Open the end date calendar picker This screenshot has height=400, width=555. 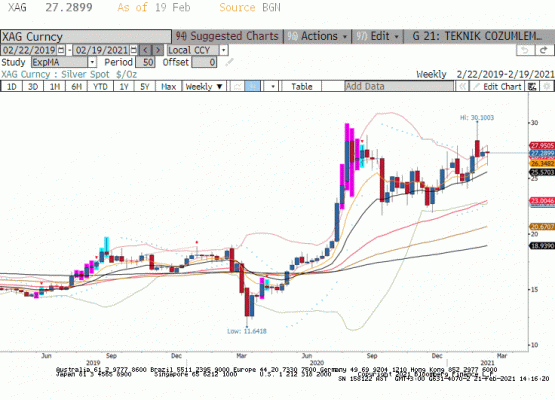click(x=133, y=50)
